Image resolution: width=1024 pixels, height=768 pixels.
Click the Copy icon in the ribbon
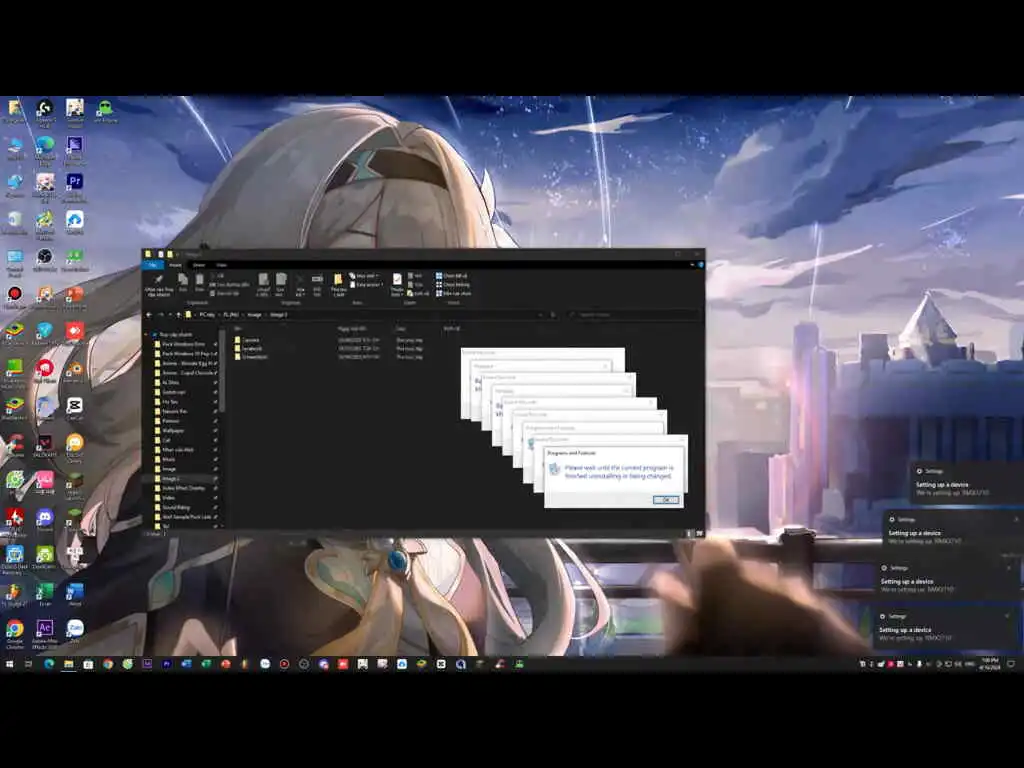(183, 283)
